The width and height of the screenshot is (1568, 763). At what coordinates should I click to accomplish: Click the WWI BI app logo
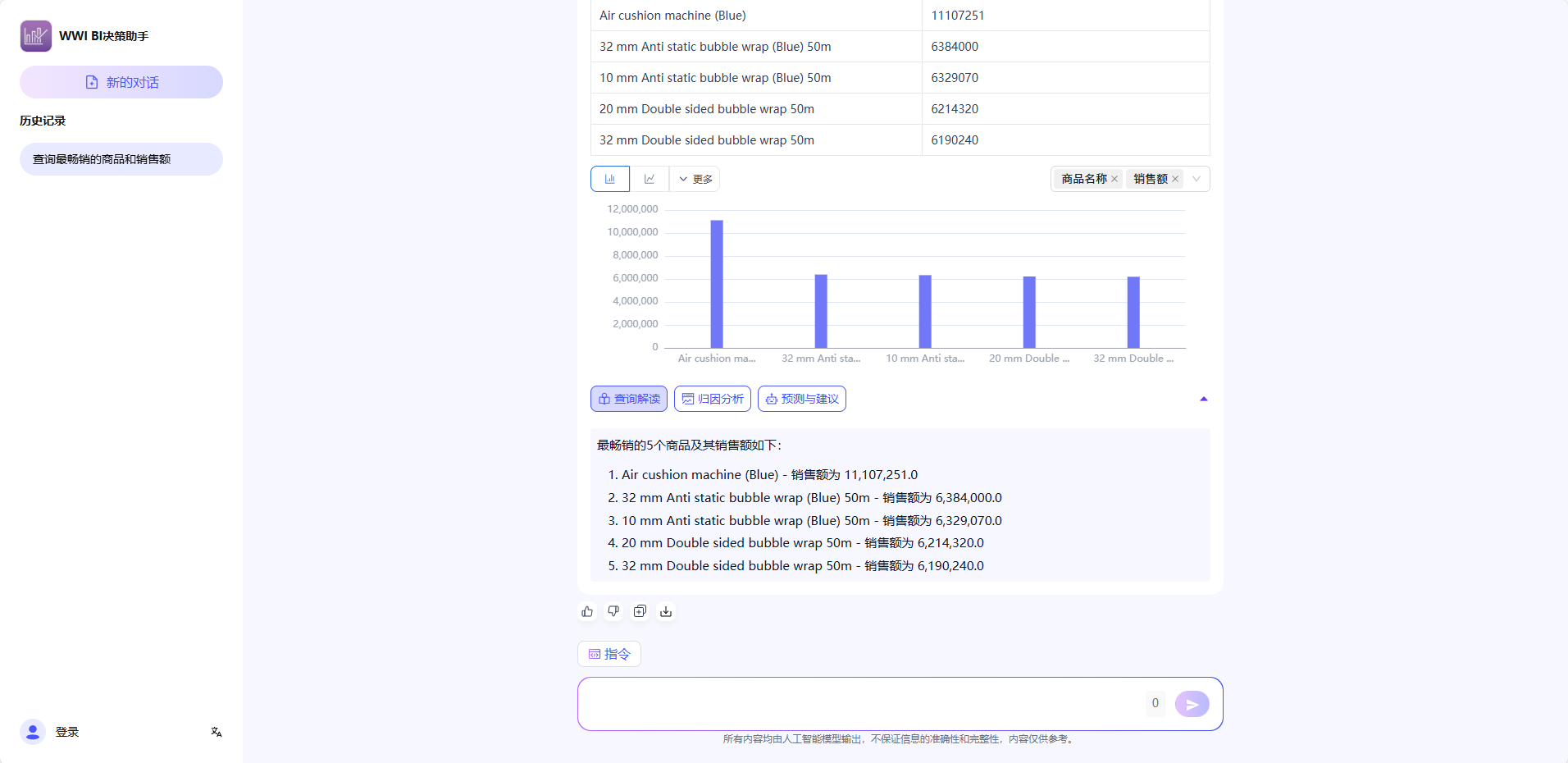[36, 36]
